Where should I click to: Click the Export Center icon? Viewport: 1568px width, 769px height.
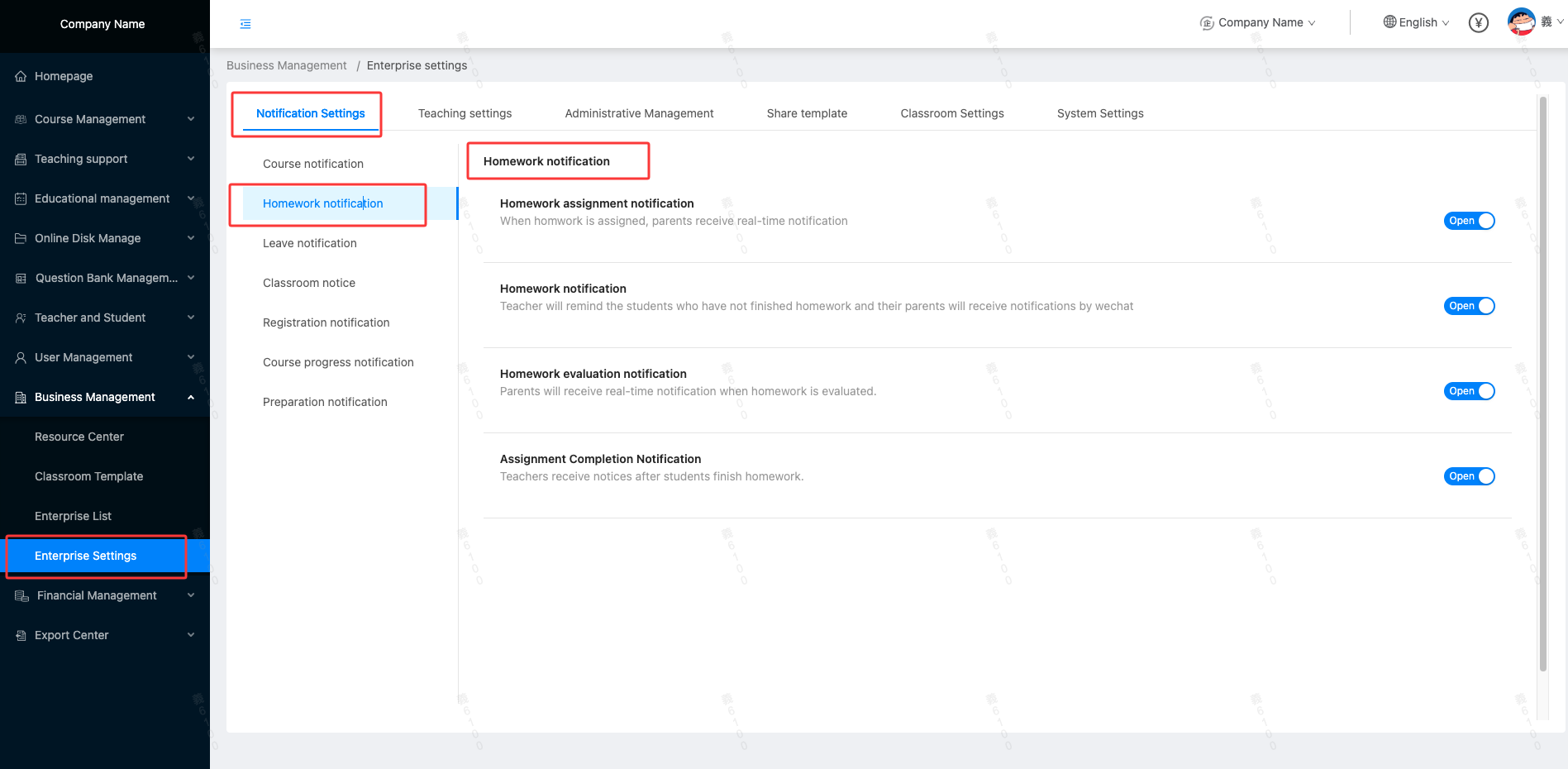[21, 636]
